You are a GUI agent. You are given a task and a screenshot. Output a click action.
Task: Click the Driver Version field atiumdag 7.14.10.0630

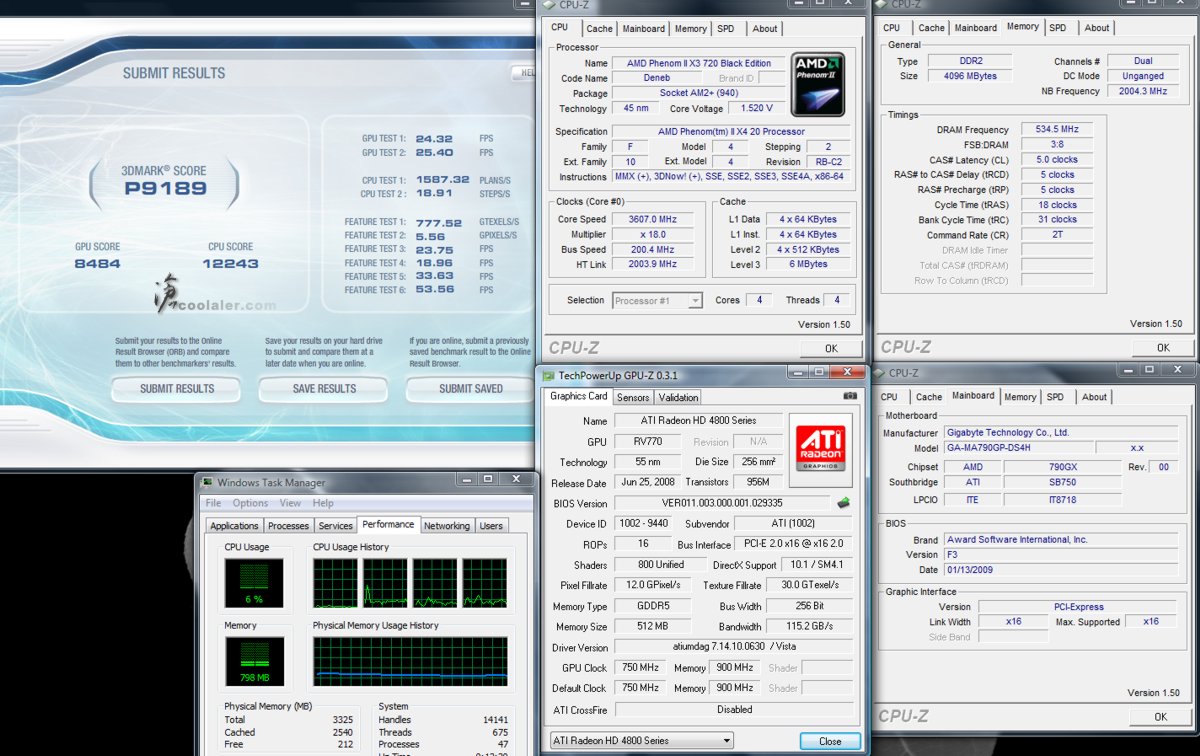[x=734, y=648]
